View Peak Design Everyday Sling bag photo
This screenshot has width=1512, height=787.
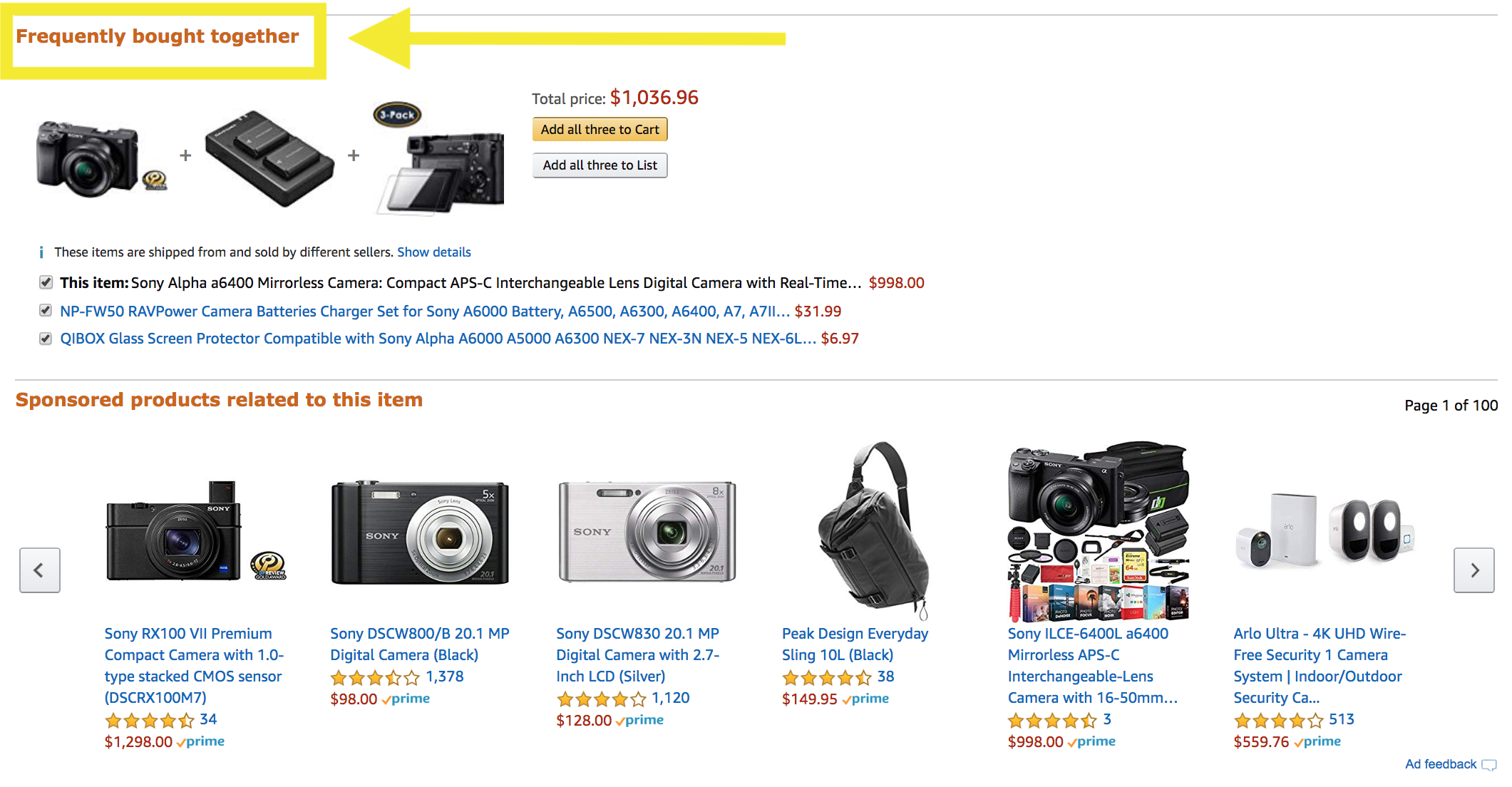pyautogui.click(x=873, y=531)
